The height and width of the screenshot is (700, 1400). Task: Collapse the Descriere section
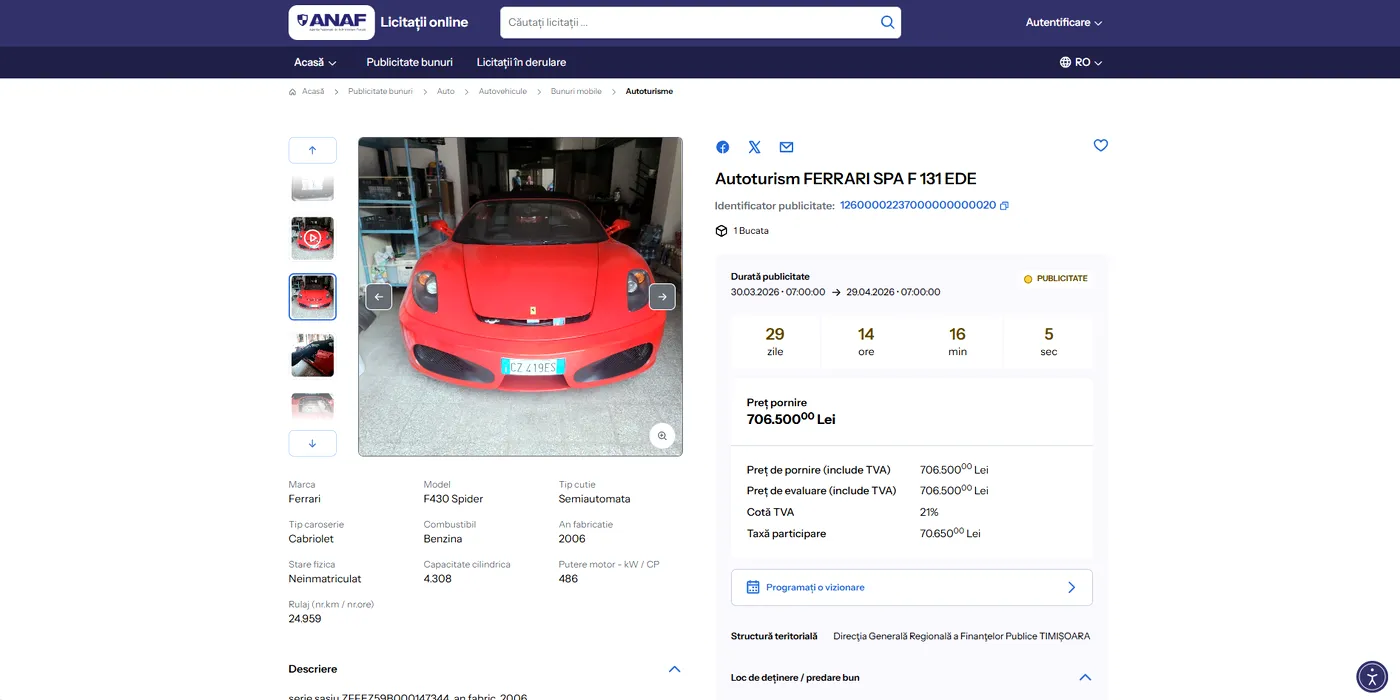[x=674, y=669]
